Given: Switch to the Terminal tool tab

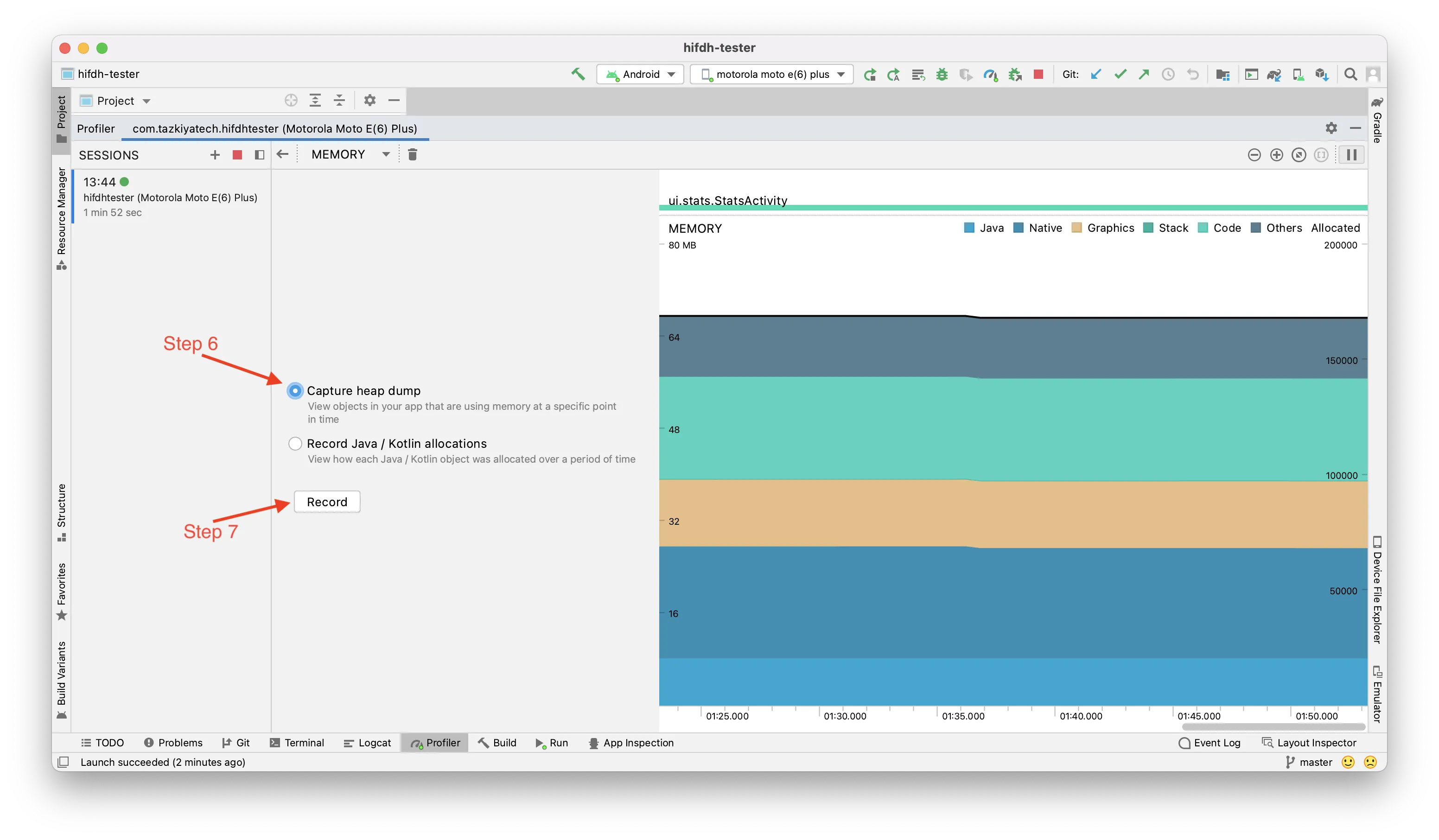Looking at the screenshot, I should pos(297,743).
